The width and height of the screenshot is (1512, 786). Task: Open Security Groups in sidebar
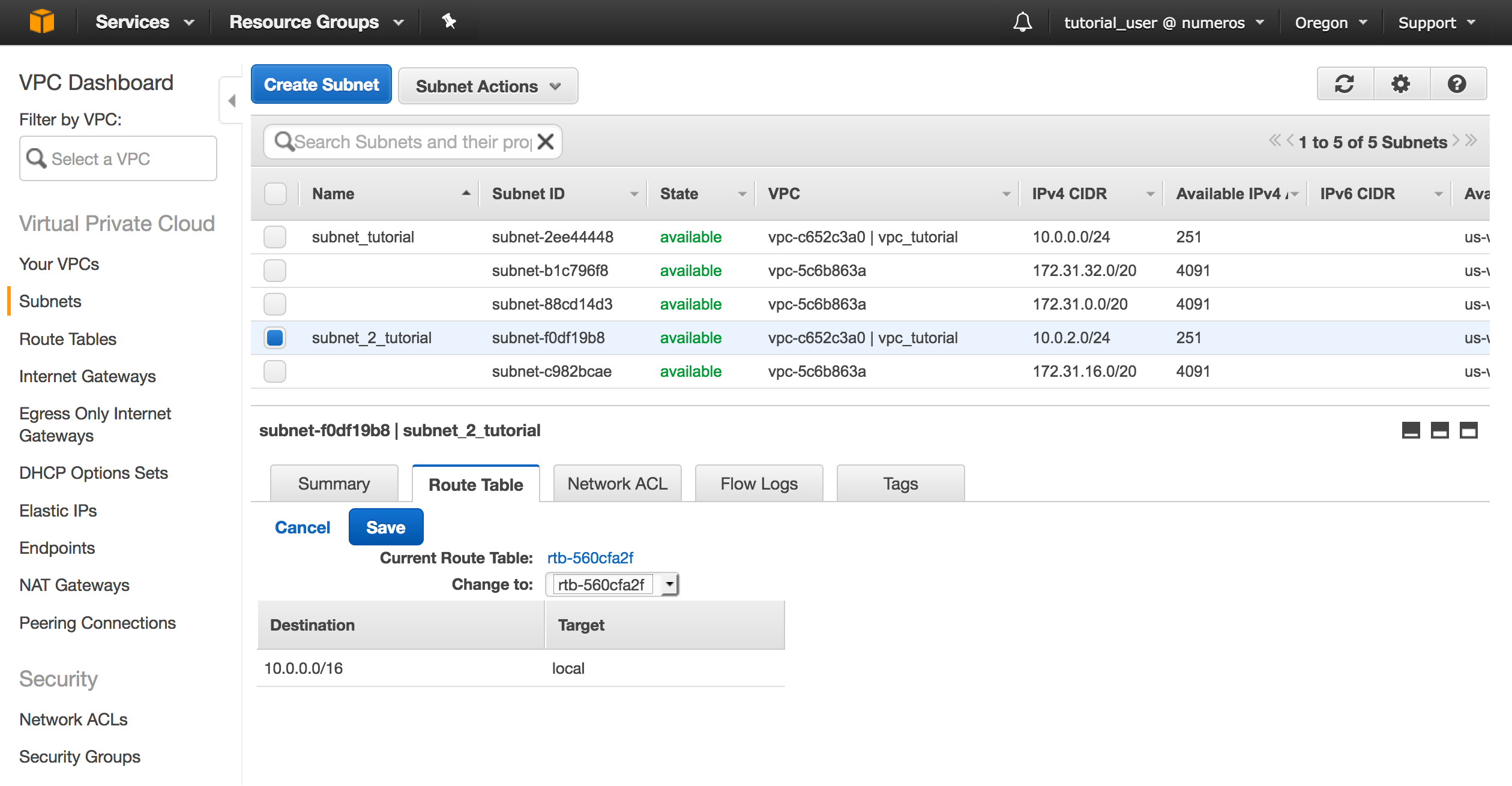pyautogui.click(x=80, y=757)
